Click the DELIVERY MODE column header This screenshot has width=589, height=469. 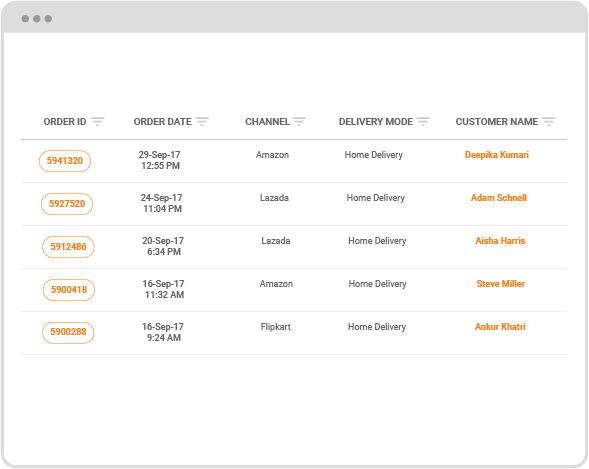376,122
